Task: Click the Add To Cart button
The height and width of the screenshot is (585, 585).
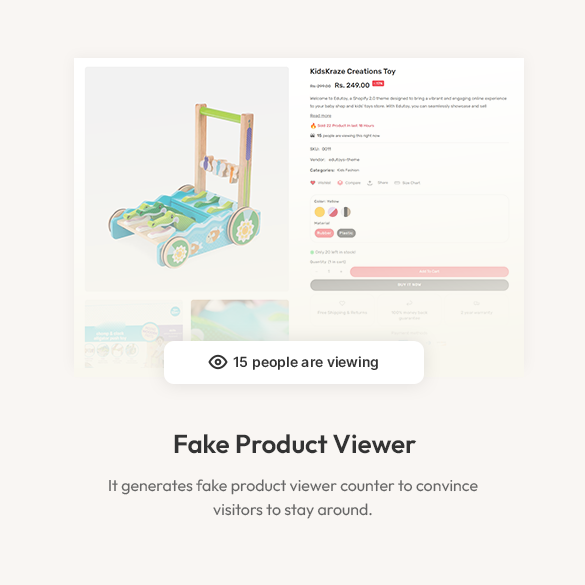Action: (429, 272)
